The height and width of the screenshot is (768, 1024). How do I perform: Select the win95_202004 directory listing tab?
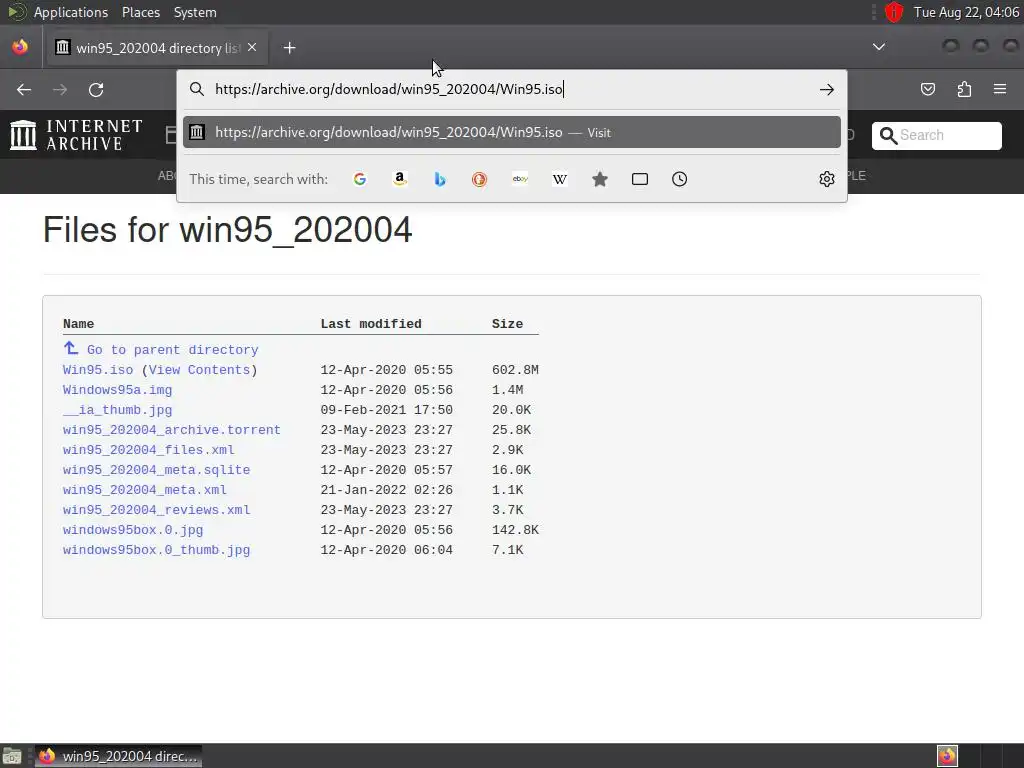click(x=155, y=48)
